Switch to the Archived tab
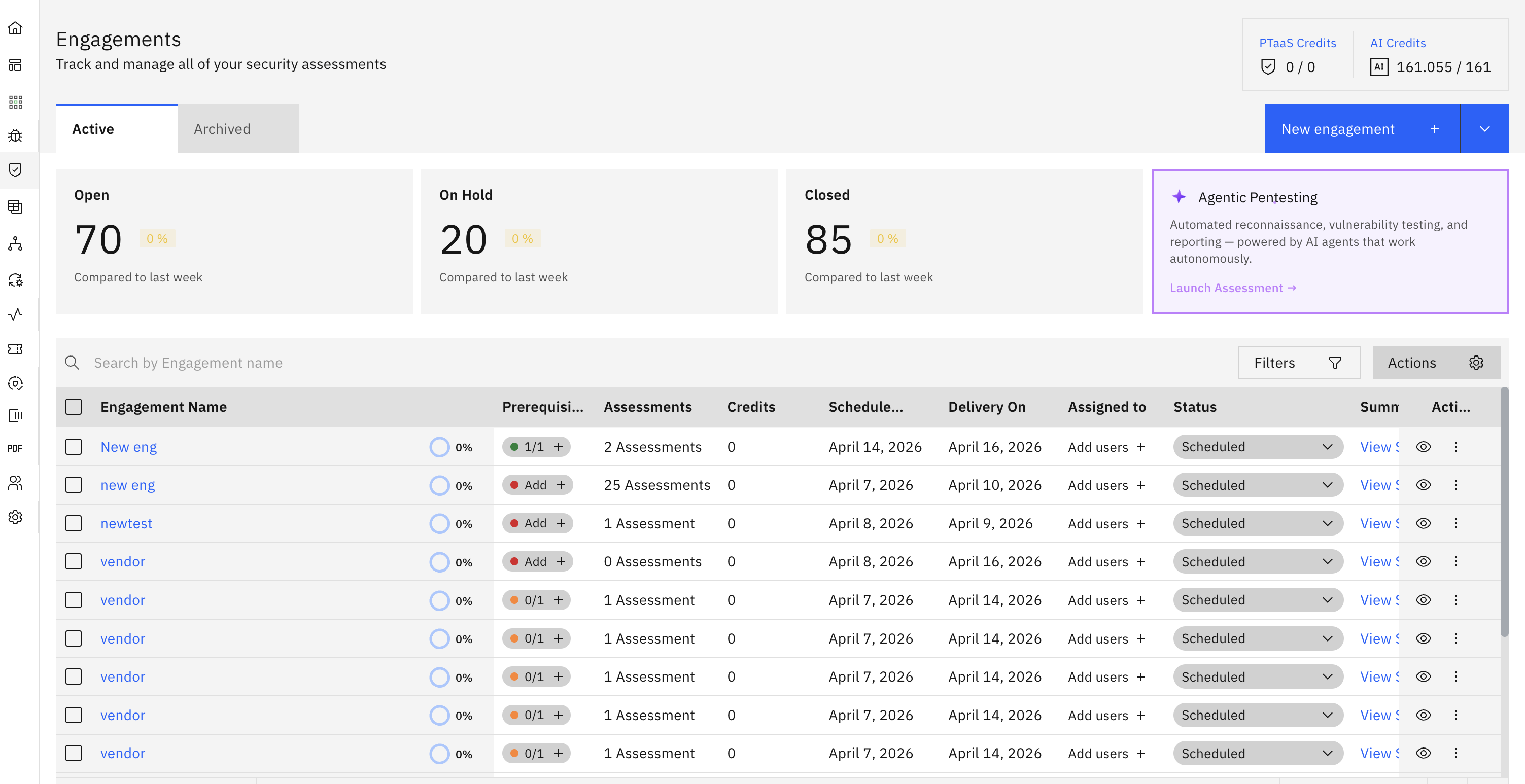The height and width of the screenshot is (784, 1525). point(238,129)
